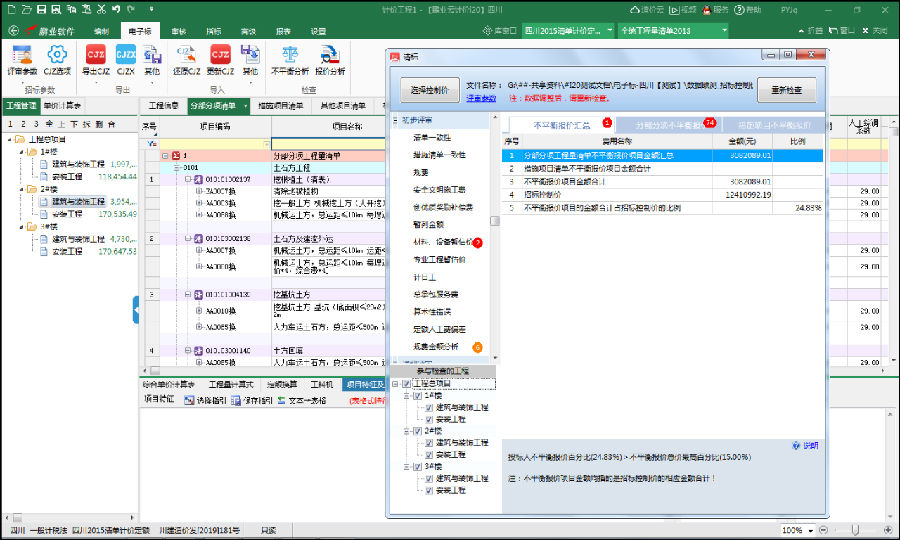Screen dimensions: 900x540
Task: Open the zoom percentage 100% dropdown
Action: click(811, 529)
